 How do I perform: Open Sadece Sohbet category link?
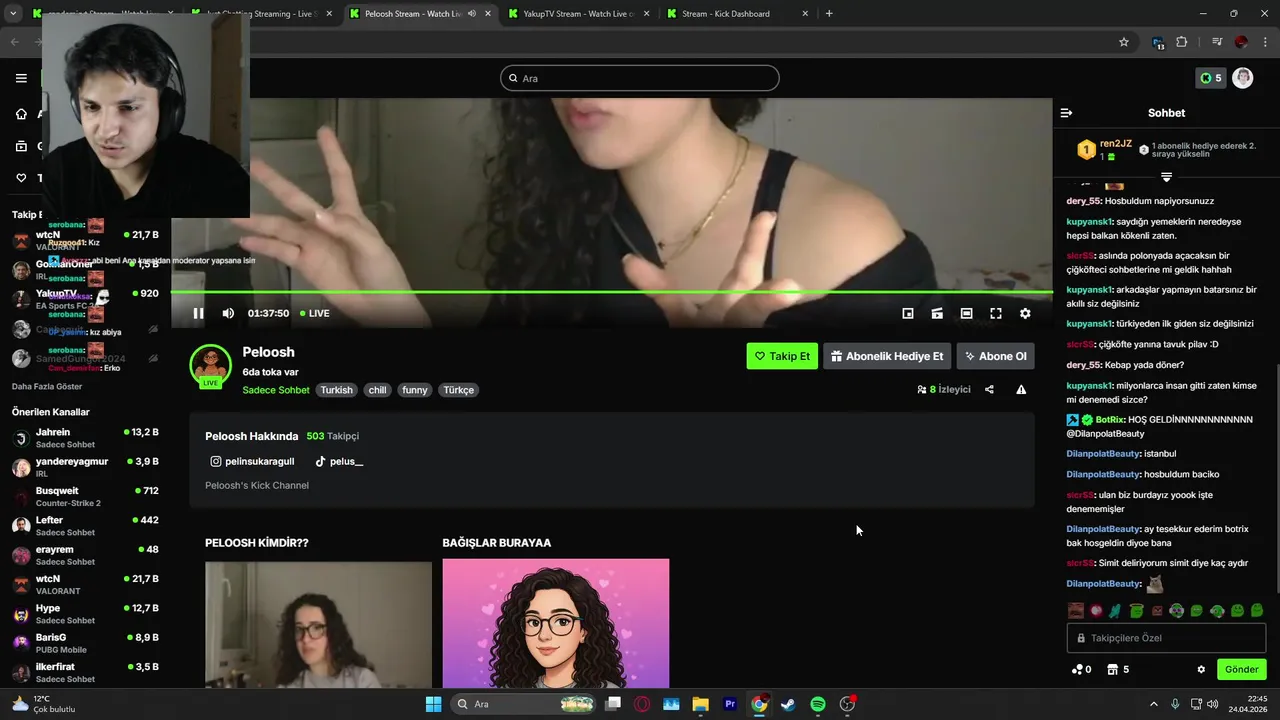(276, 390)
